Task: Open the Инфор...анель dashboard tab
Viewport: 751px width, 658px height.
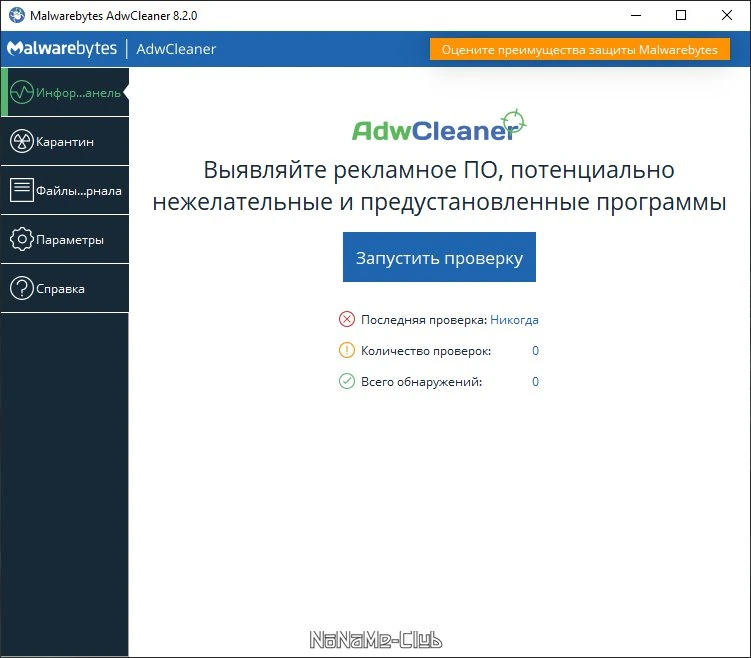Action: click(x=65, y=92)
